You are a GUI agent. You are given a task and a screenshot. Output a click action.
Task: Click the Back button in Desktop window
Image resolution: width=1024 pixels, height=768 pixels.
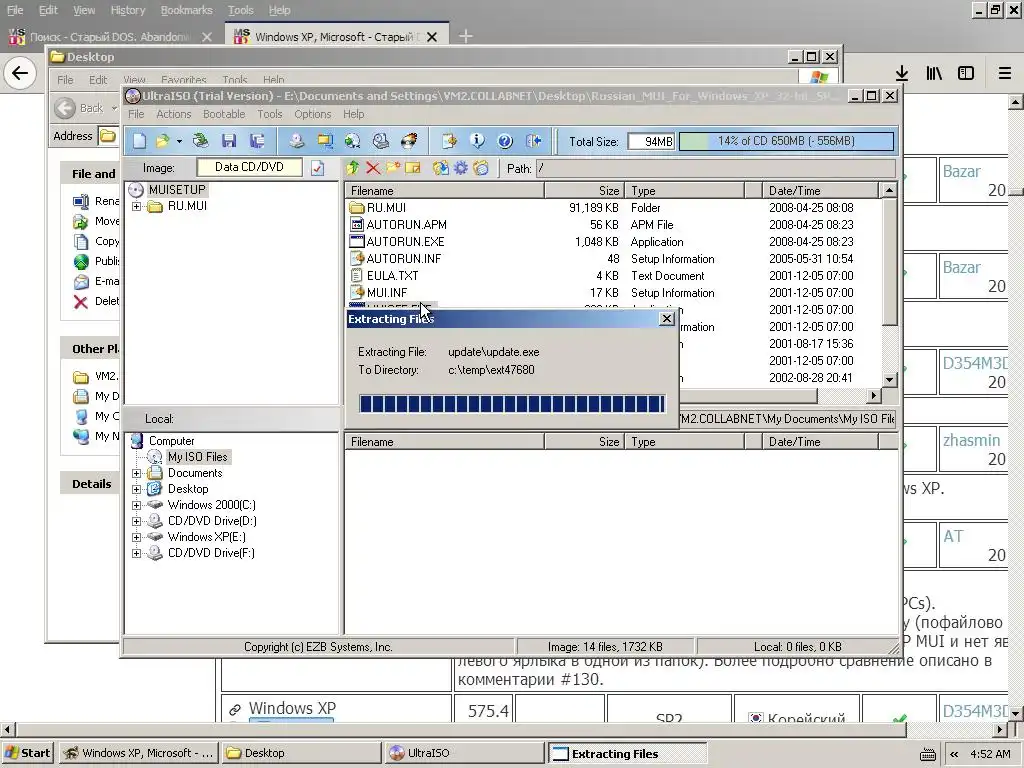[x=80, y=108]
